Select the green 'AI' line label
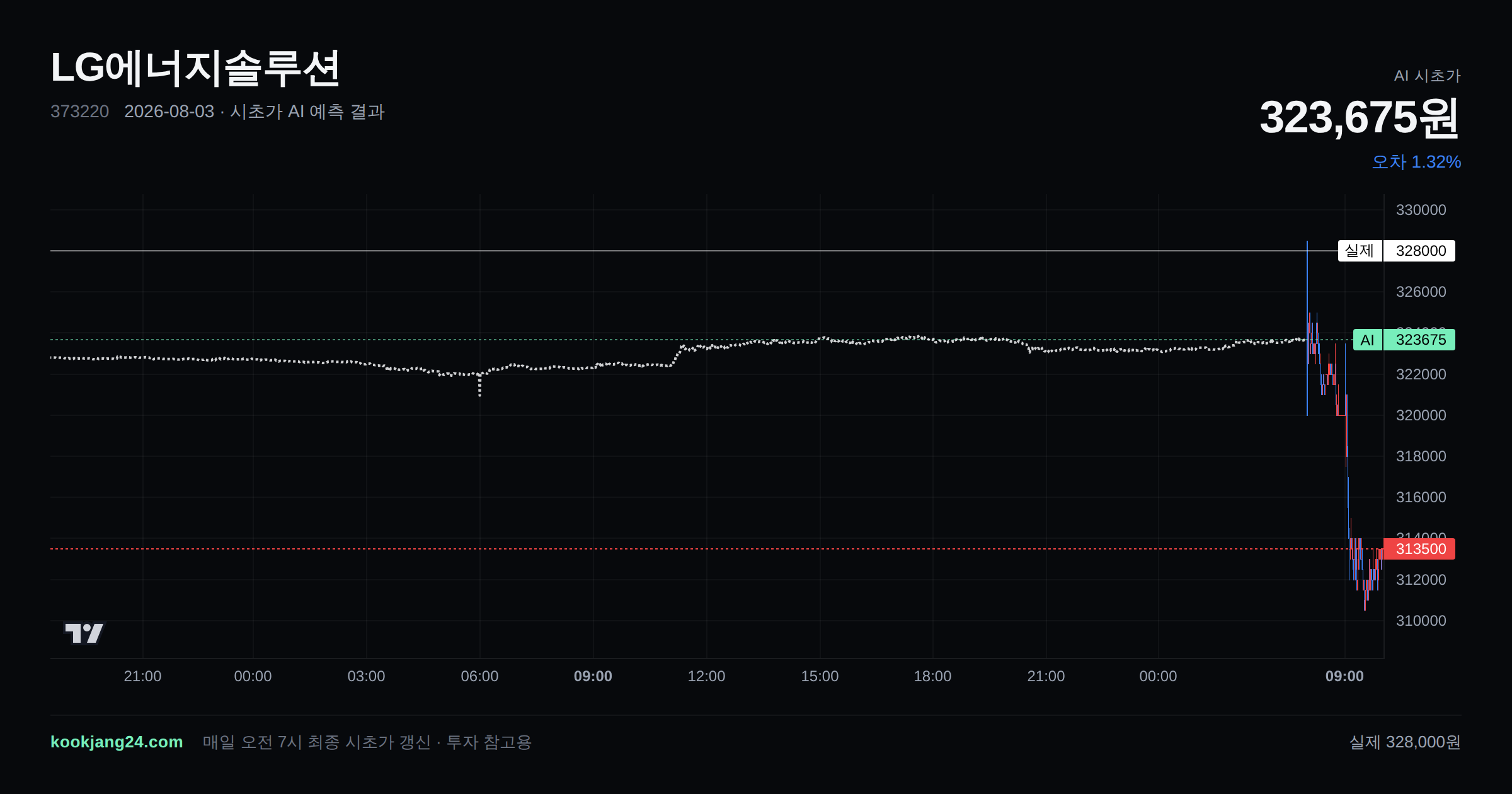1512x794 pixels. tap(1367, 340)
